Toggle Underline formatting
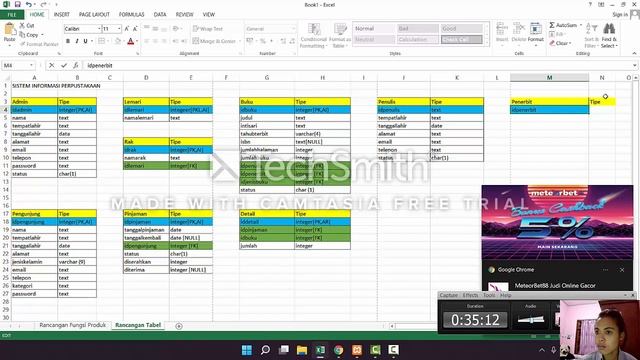Screen dimensions: 640x360 tap(85, 41)
